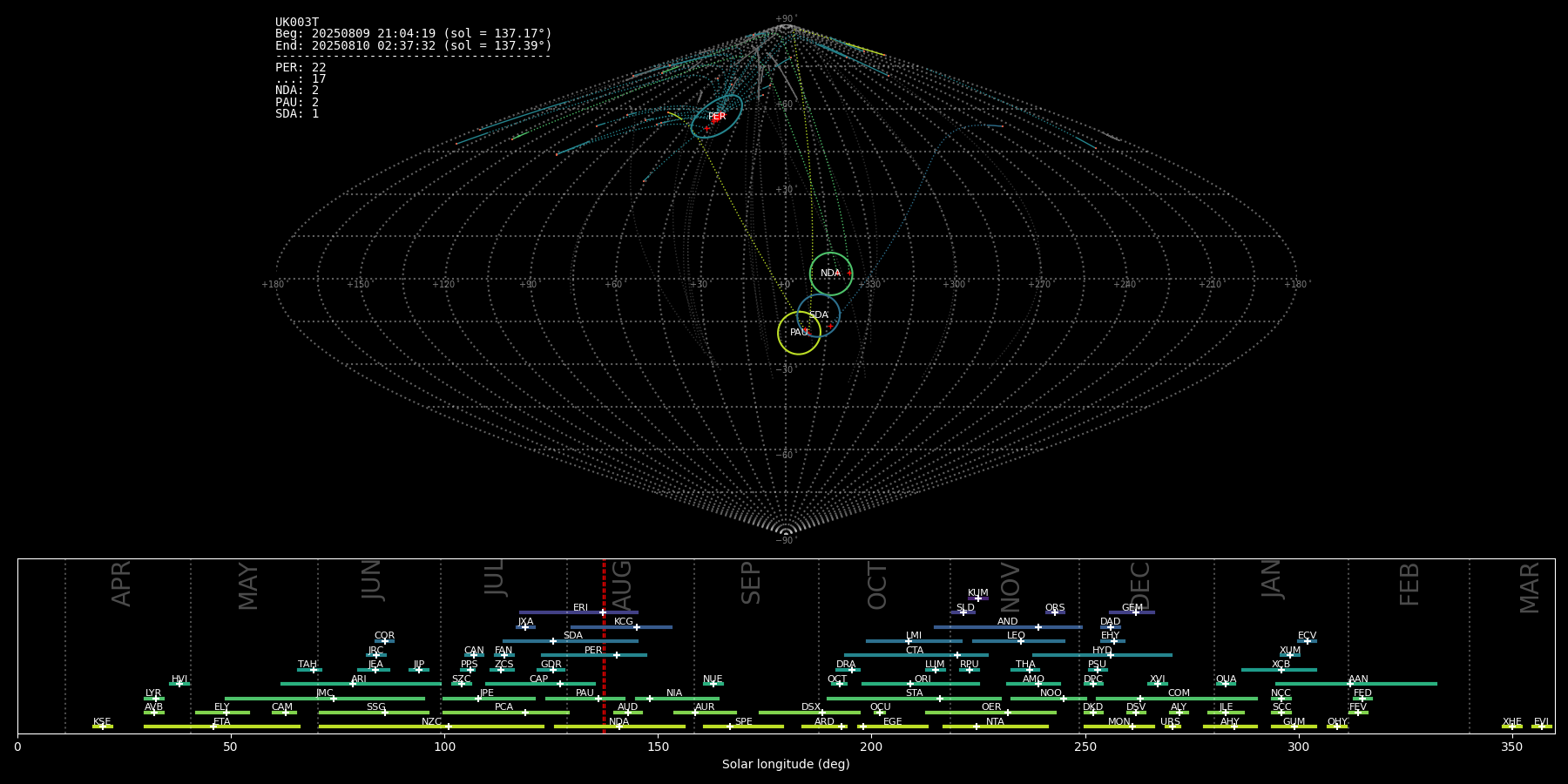Click the SPE shower bar in timeline

pyautogui.click(x=743, y=727)
